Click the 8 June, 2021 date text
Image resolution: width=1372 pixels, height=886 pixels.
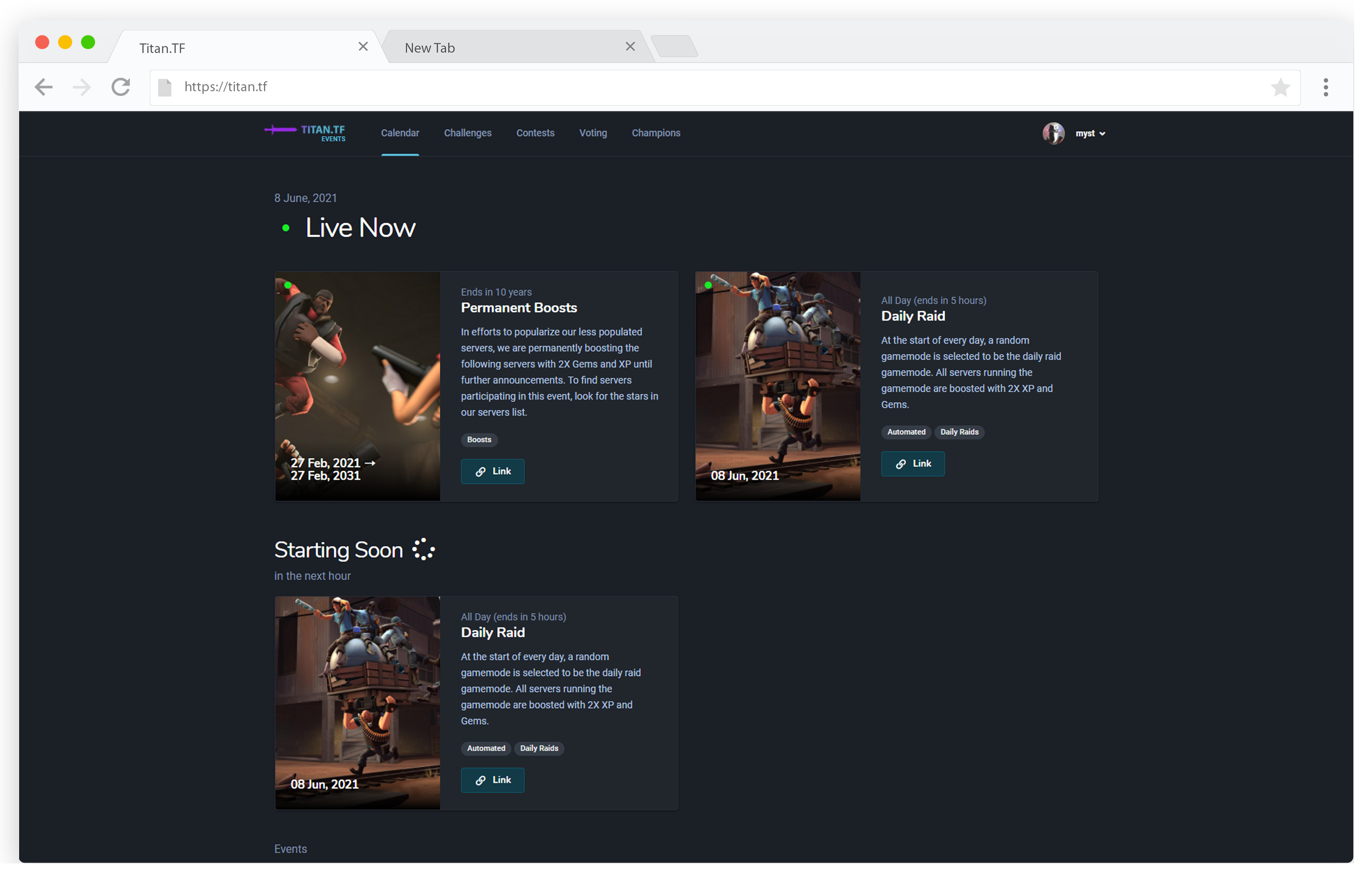coord(305,198)
